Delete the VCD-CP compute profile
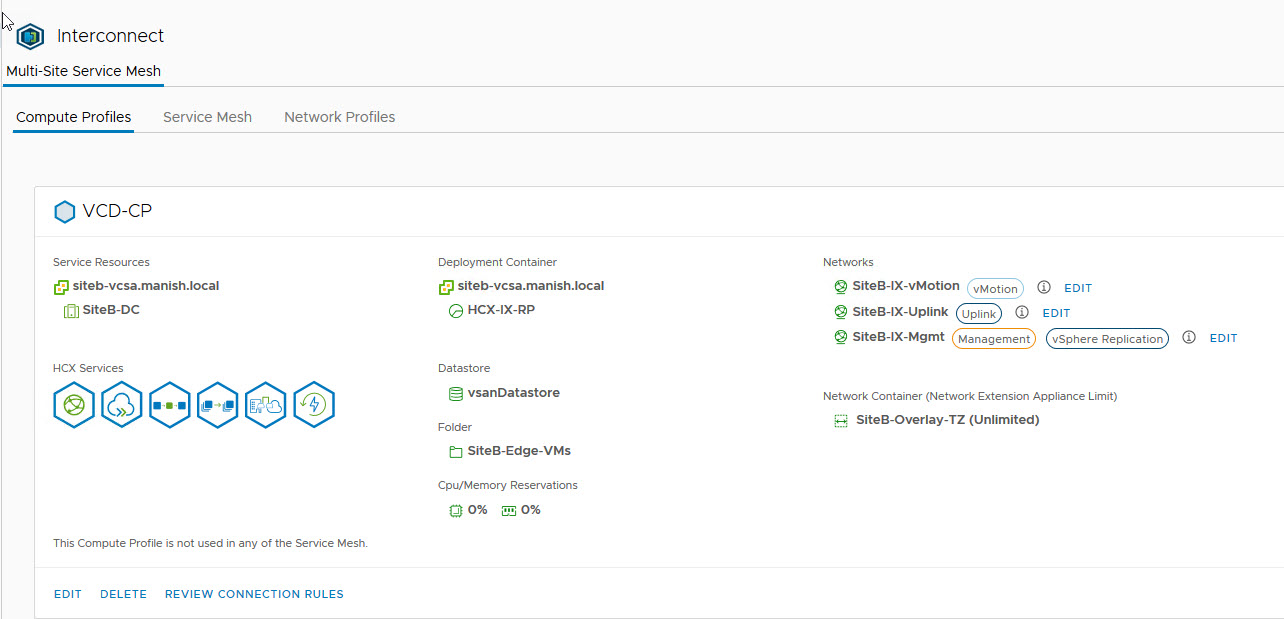The height and width of the screenshot is (619, 1284). tap(123, 594)
